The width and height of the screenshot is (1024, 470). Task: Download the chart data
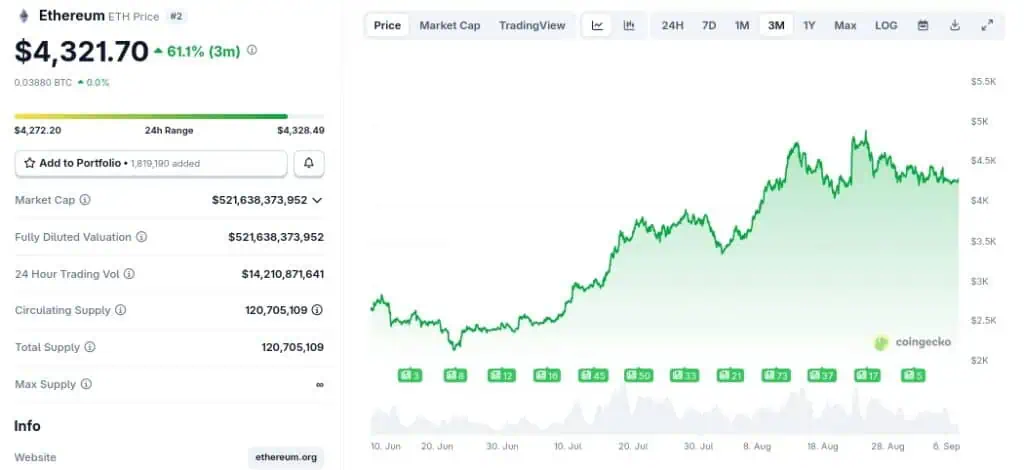tap(955, 25)
